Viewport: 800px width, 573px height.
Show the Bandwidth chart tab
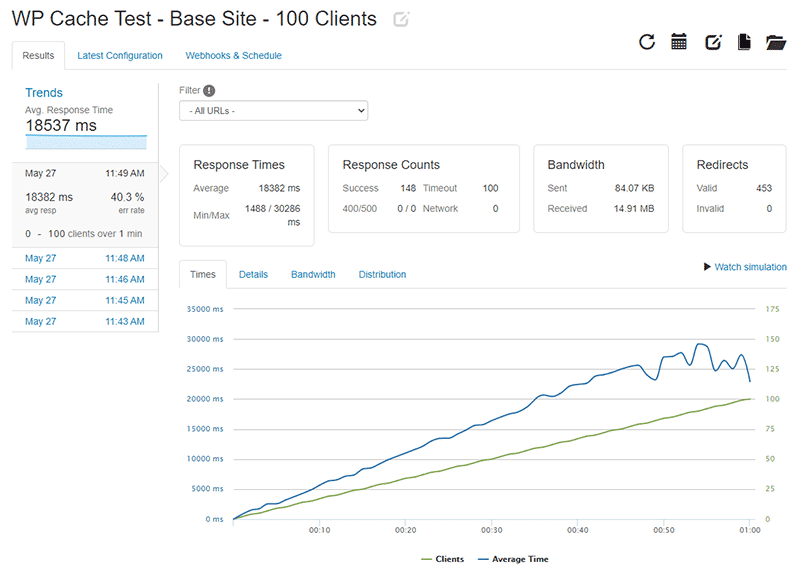tap(313, 274)
